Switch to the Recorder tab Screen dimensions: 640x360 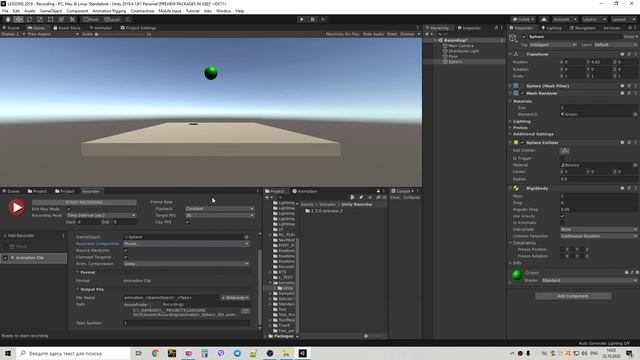(91, 191)
